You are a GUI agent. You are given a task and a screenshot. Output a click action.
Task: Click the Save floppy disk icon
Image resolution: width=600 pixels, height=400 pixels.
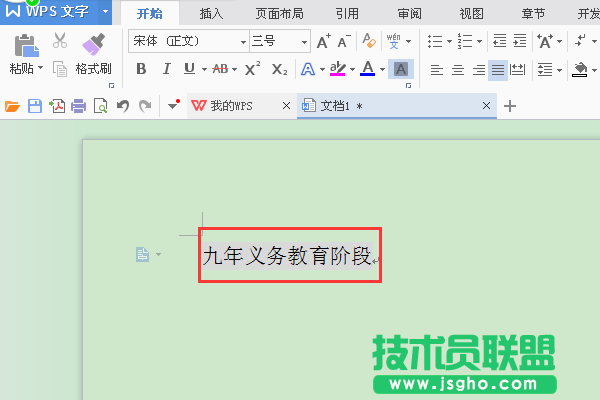[35, 106]
